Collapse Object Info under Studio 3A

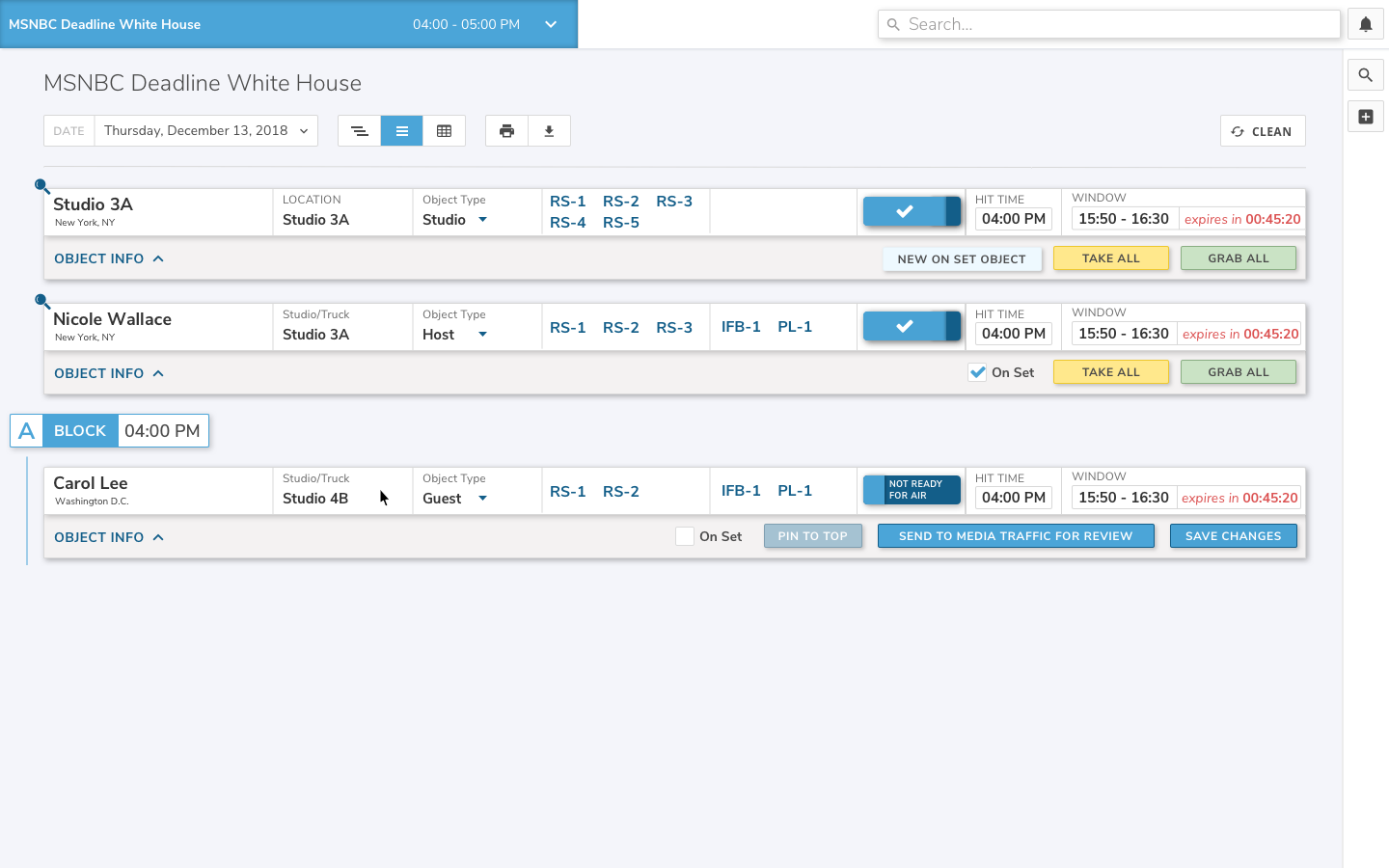click(109, 258)
